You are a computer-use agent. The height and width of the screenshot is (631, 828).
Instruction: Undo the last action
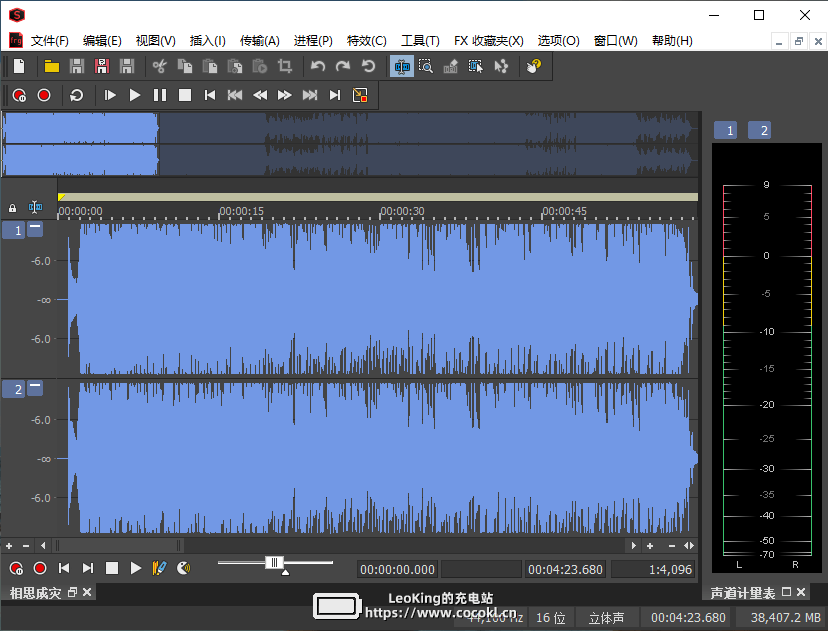coord(317,66)
